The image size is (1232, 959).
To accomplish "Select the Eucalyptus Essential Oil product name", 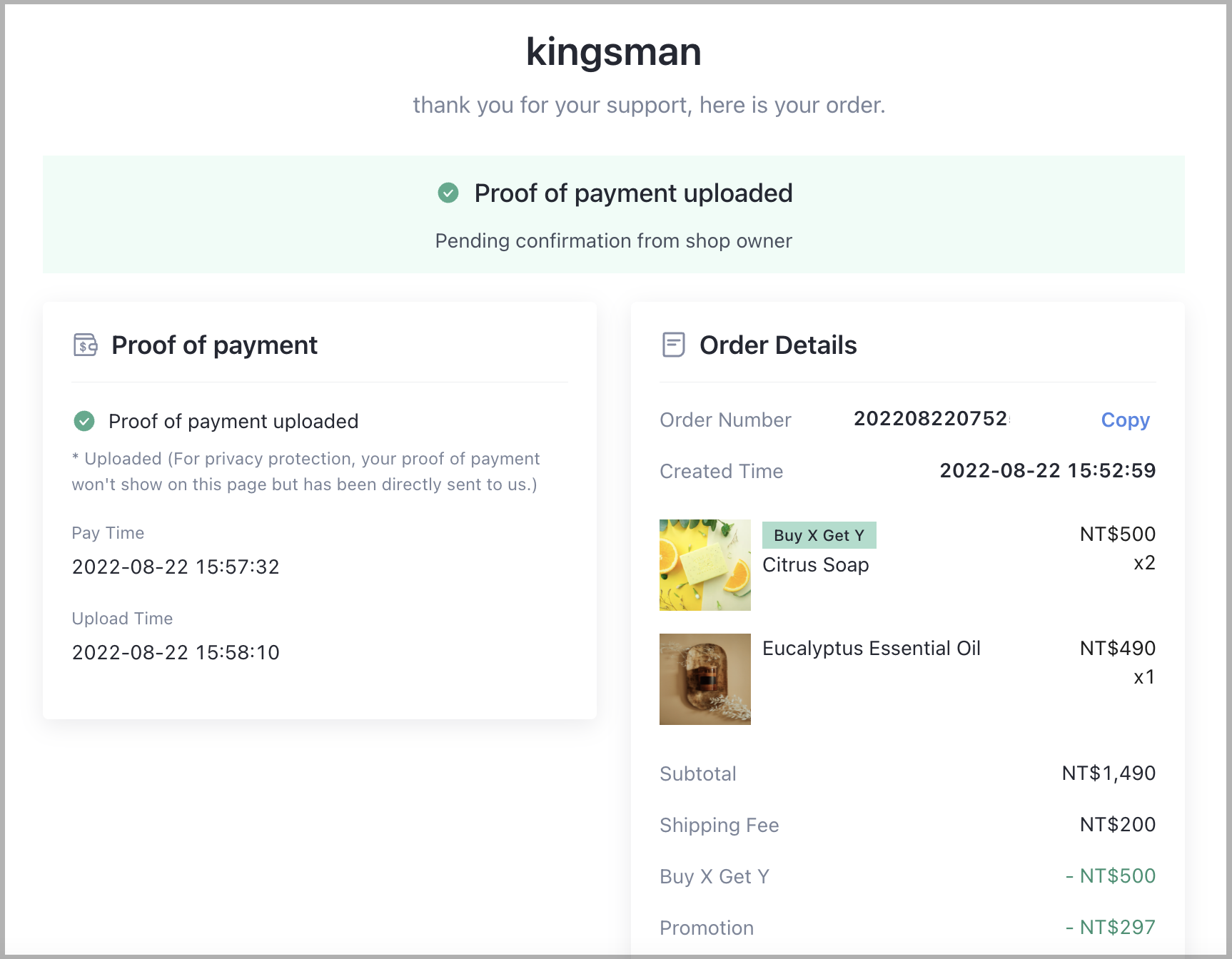I will (872, 648).
